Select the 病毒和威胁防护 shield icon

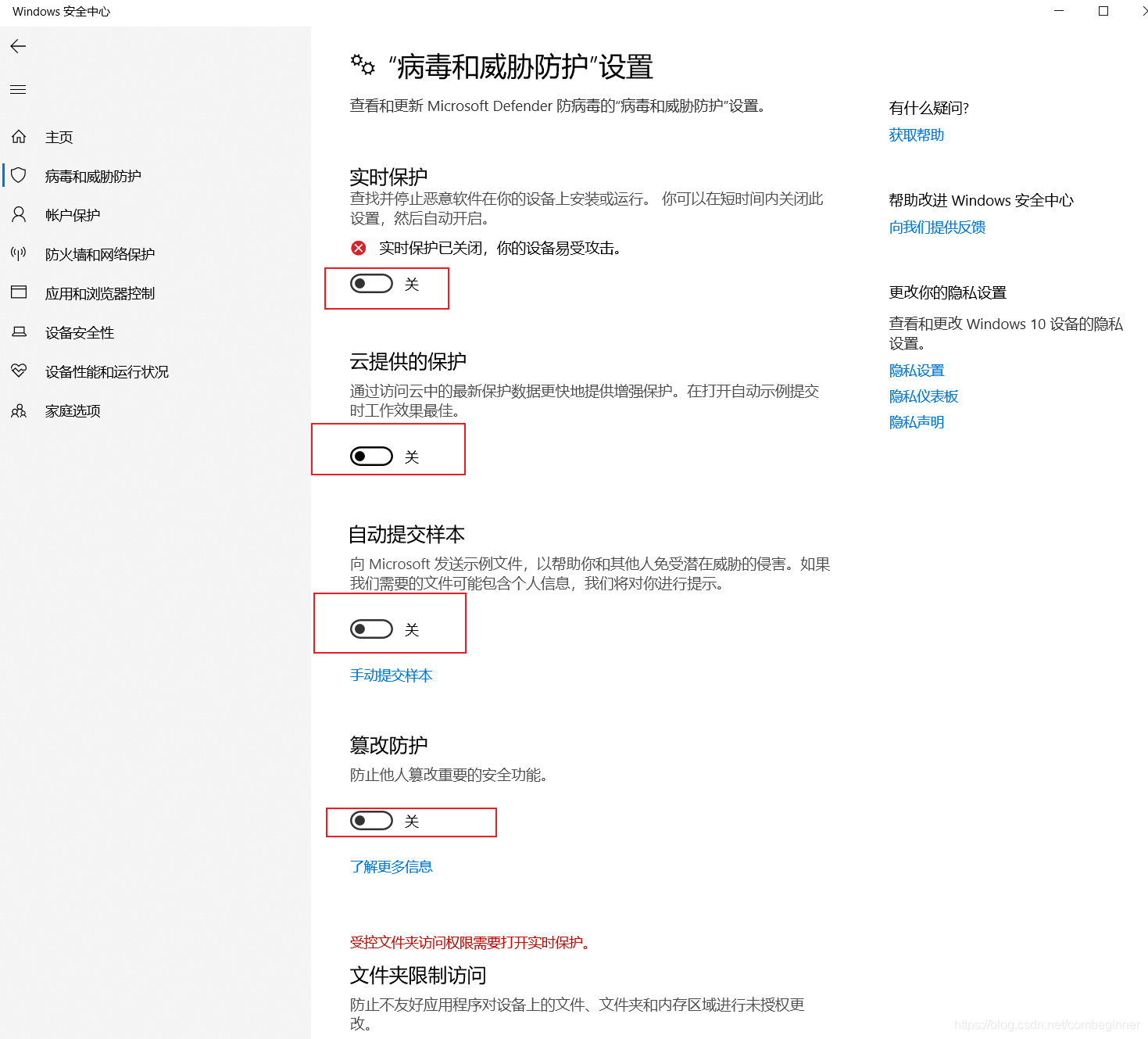(x=19, y=175)
